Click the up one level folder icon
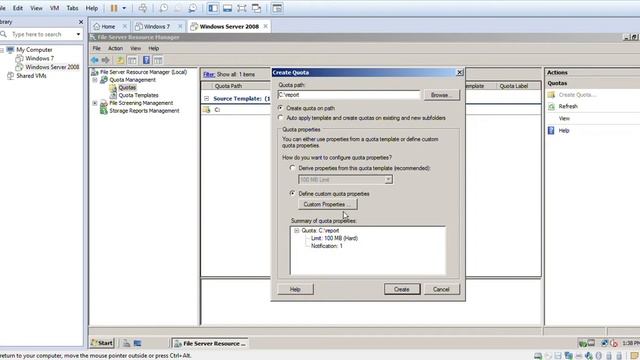Image resolution: width=640 pixels, height=360 pixels. click(x=120, y=60)
